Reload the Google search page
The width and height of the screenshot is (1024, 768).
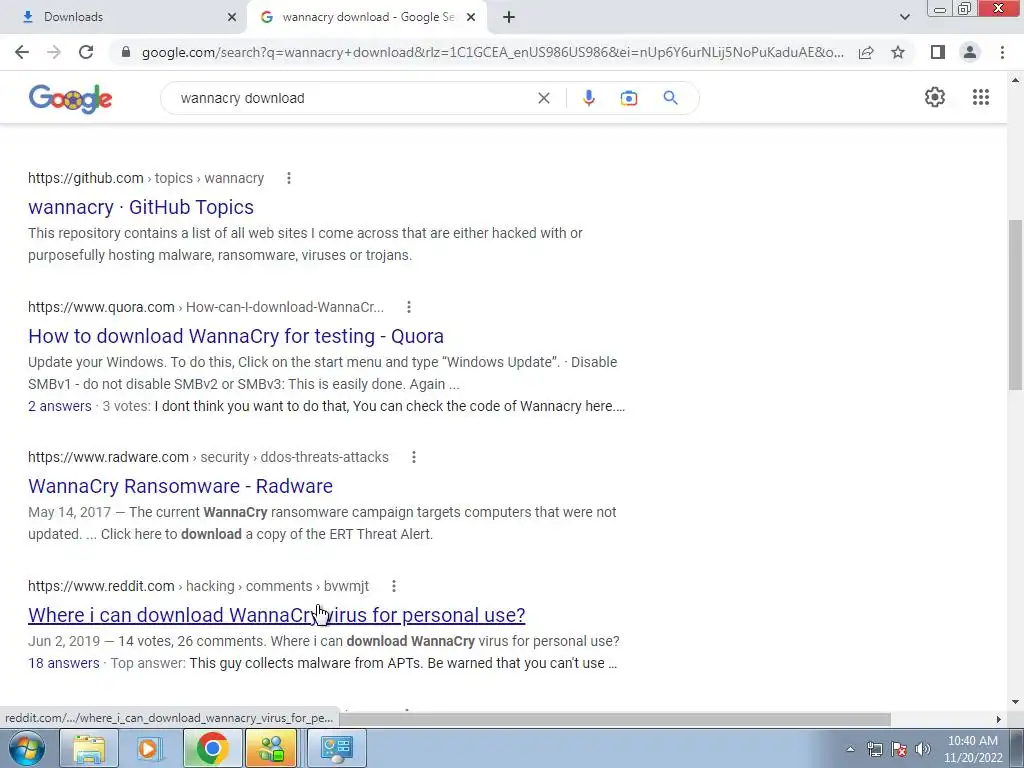point(86,52)
